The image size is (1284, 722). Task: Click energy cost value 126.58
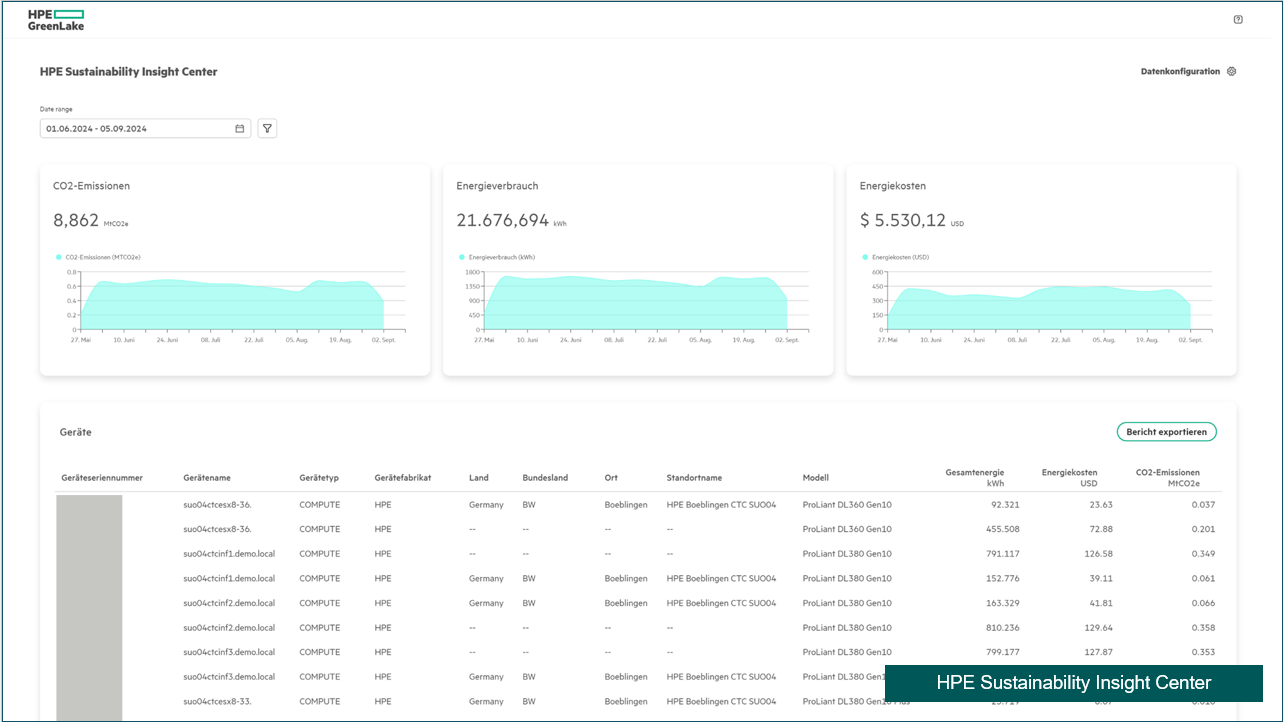(x=1098, y=554)
